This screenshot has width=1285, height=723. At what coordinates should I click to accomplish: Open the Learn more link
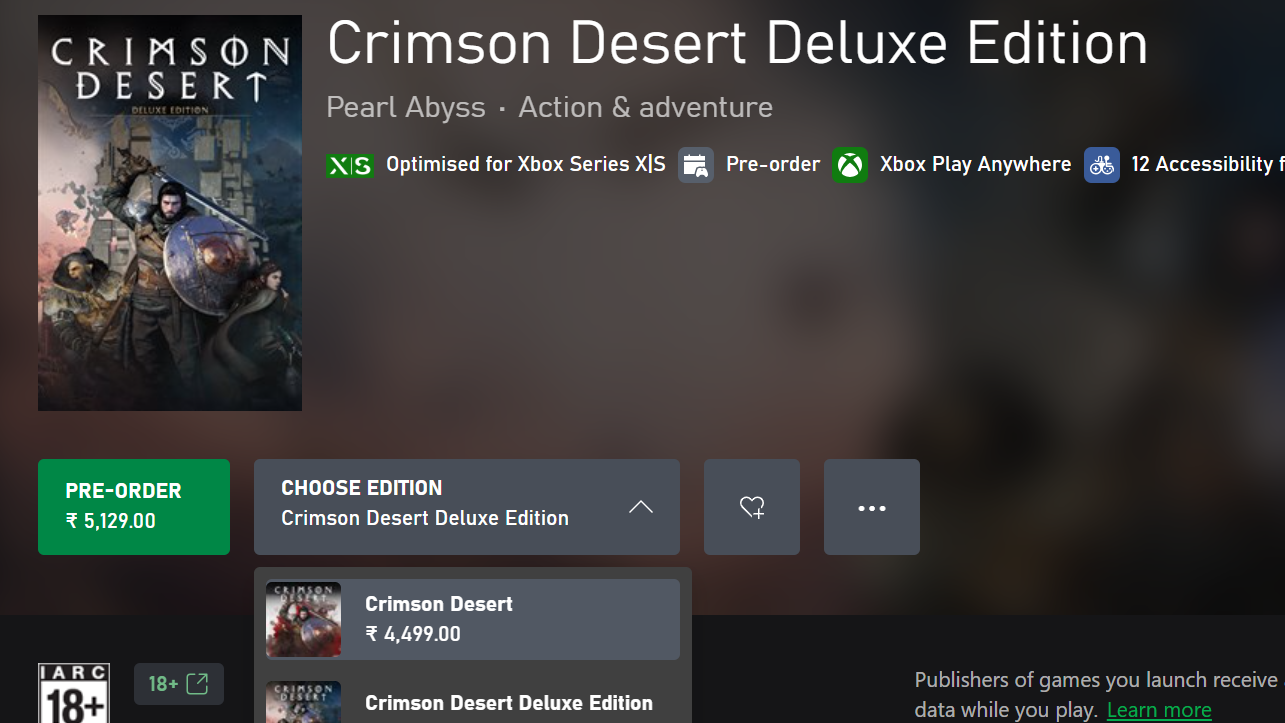click(x=1159, y=710)
